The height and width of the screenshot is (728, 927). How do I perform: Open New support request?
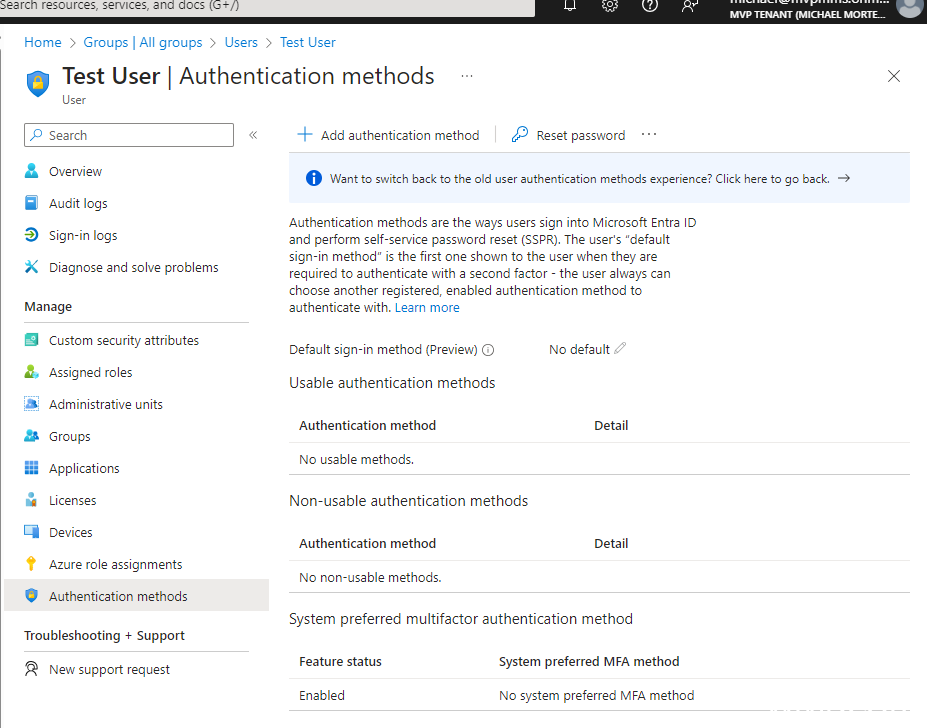pyautogui.click(x=109, y=670)
